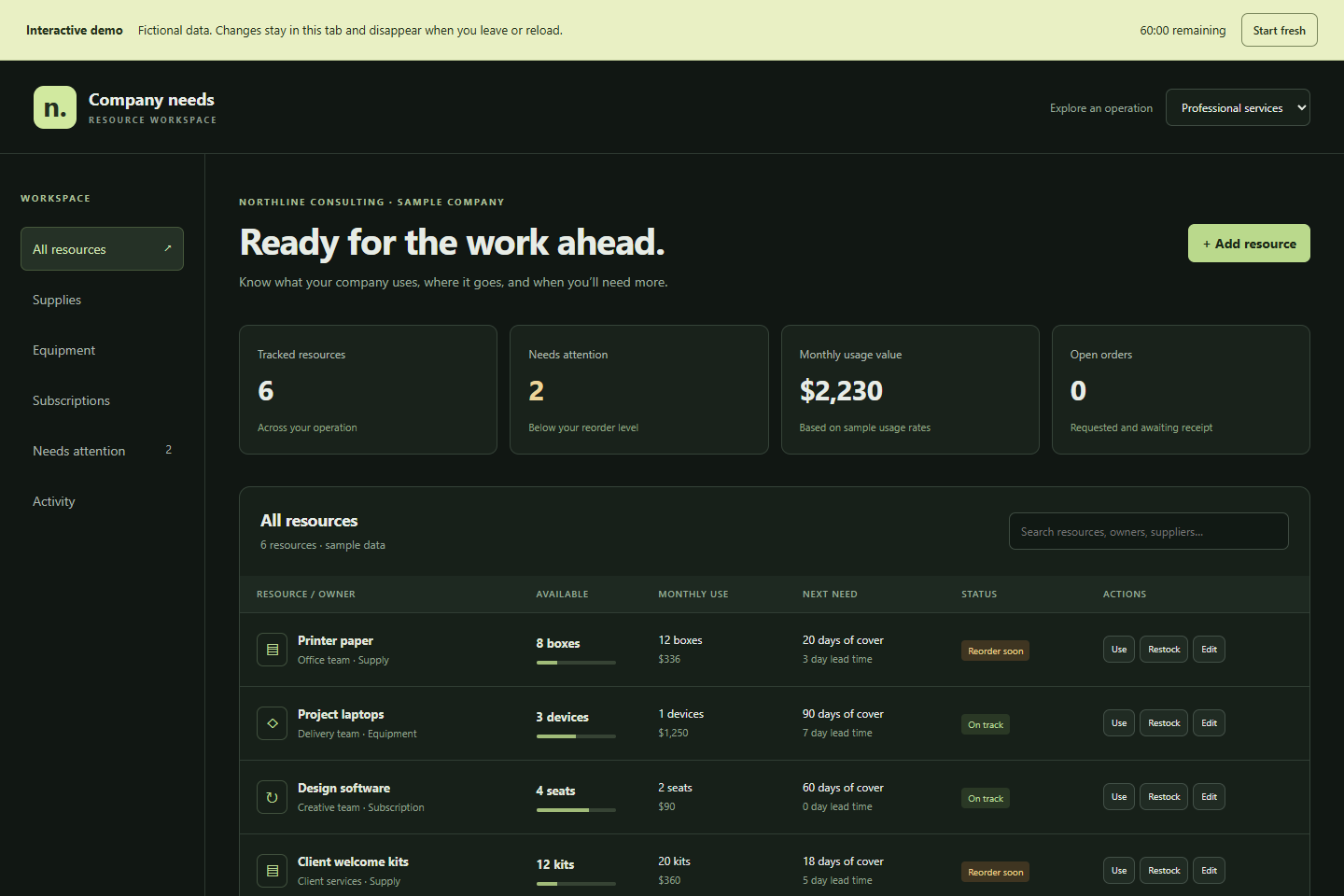Image resolution: width=1344 pixels, height=896 pixels.
Task: Edit the Printer paper resource
Action: tap(1209, 650)
